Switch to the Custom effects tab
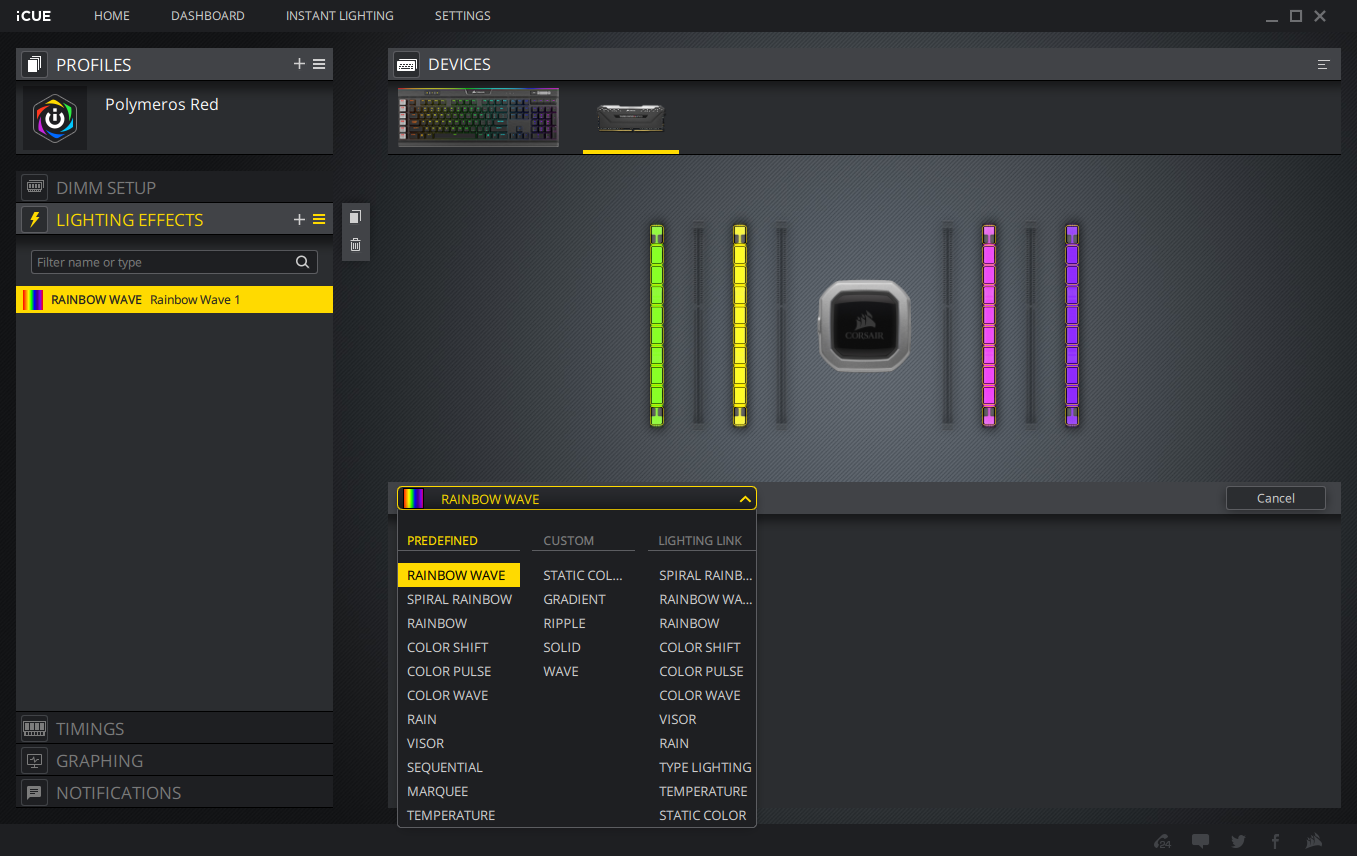1357x856 pixels. tap(569, 541)
